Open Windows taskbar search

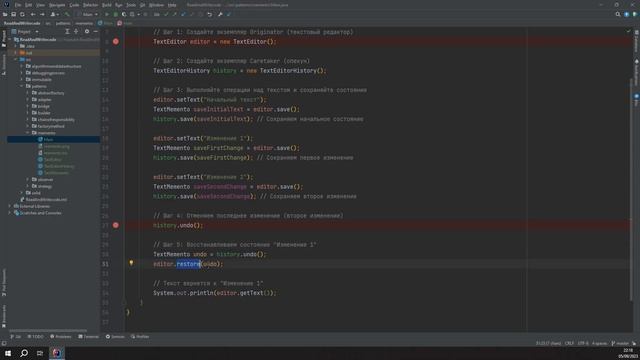pos(24,353)
